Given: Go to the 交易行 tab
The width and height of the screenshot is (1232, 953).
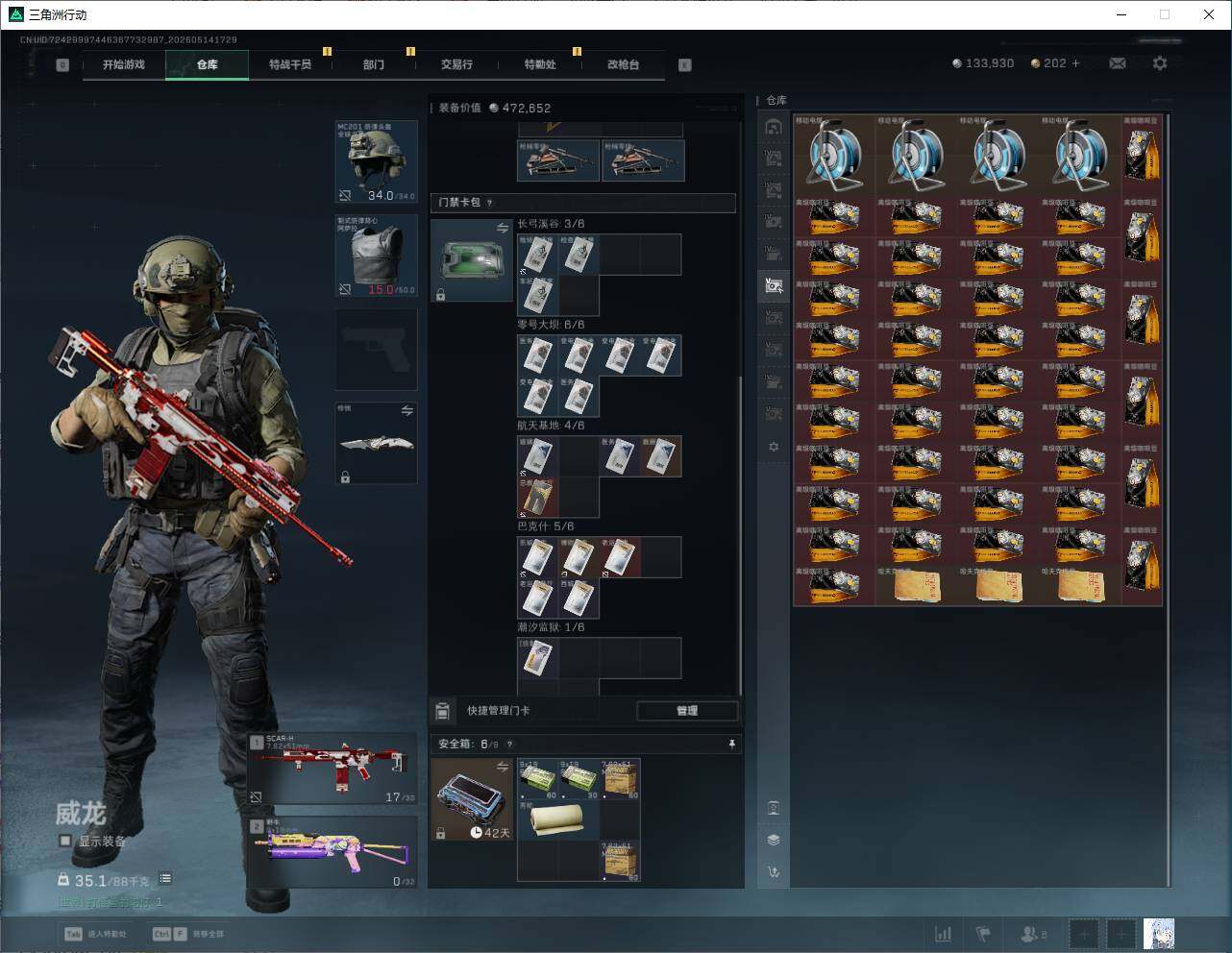Looking at the screenshot, I should [456, 64].
